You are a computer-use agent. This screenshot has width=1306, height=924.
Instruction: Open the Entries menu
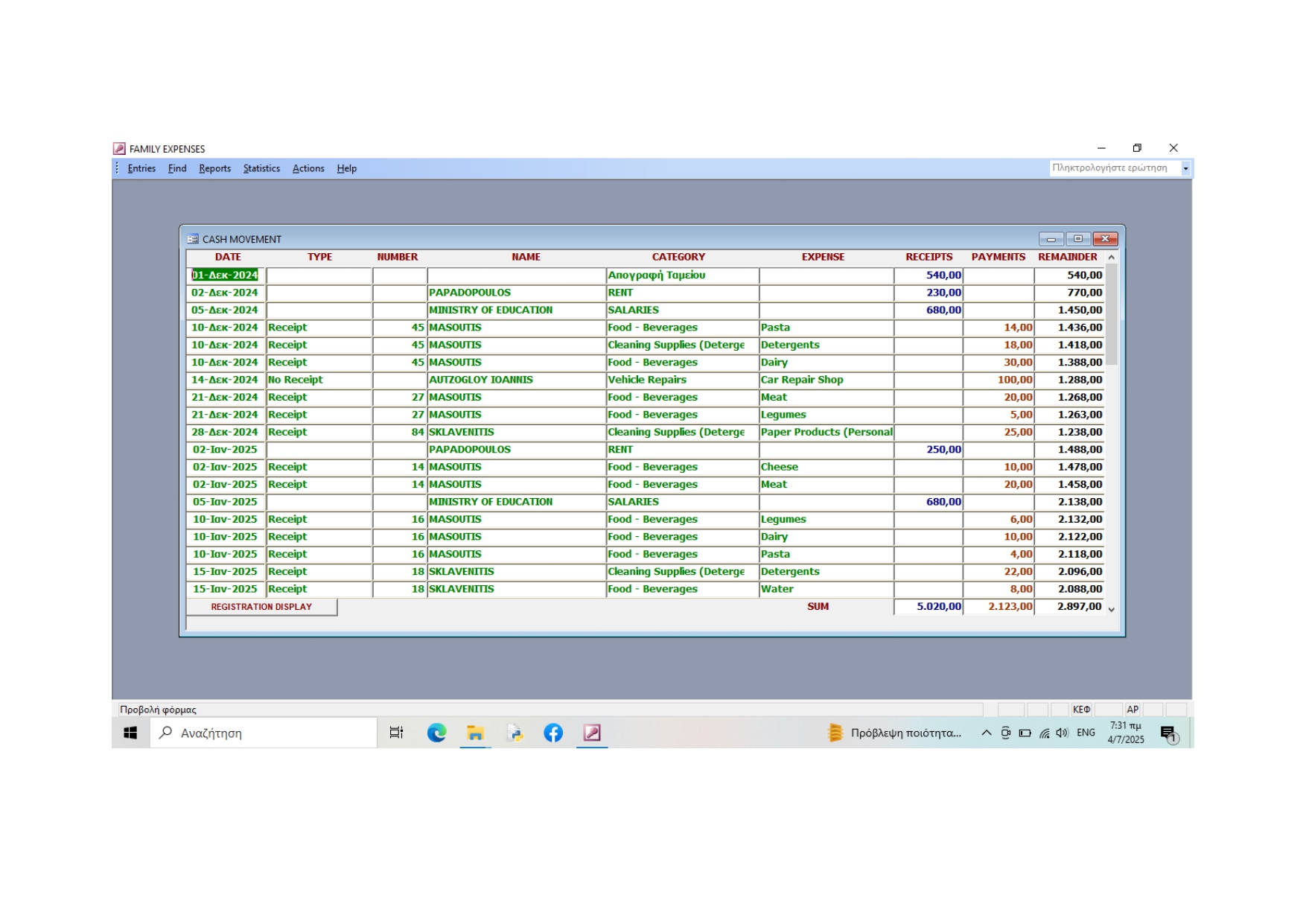[x=141, y=169]
